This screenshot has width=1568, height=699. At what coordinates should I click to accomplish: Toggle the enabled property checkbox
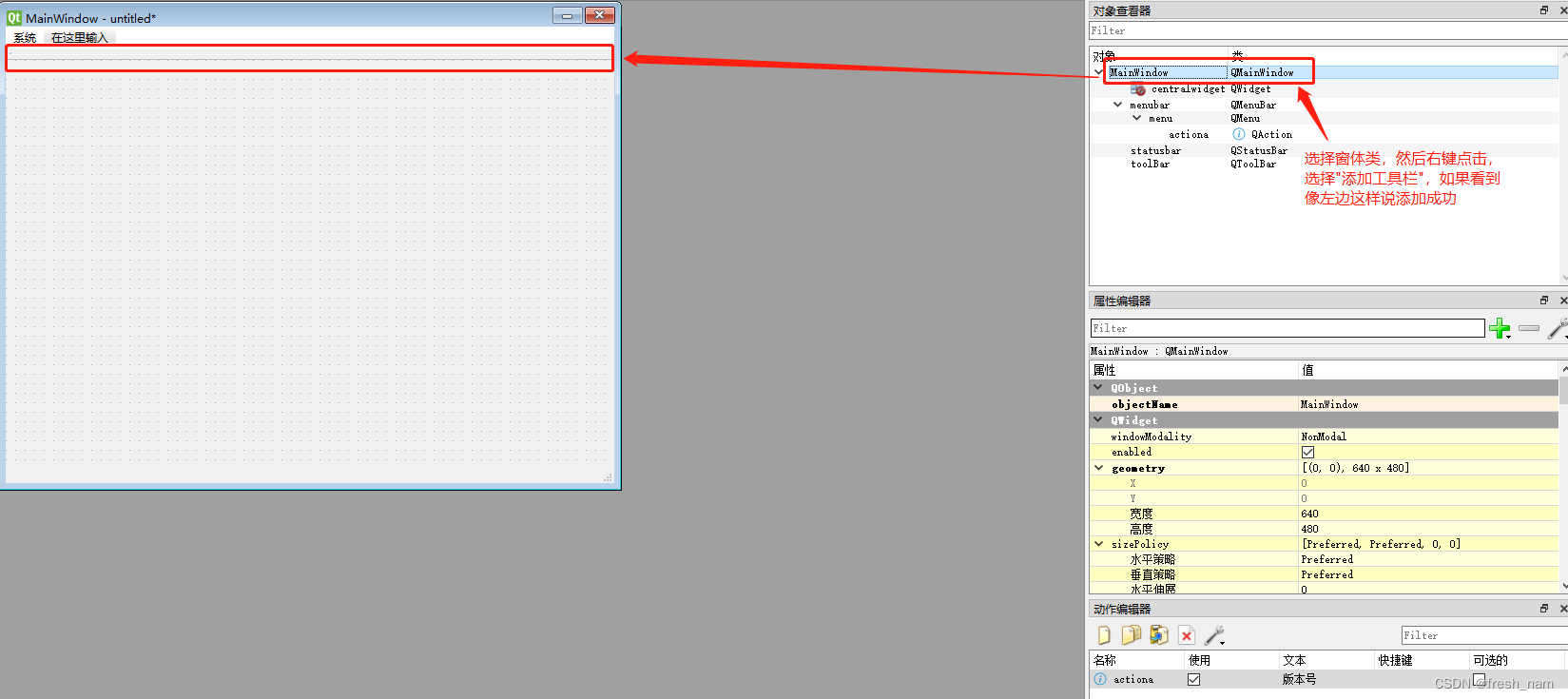[1307, 453]
